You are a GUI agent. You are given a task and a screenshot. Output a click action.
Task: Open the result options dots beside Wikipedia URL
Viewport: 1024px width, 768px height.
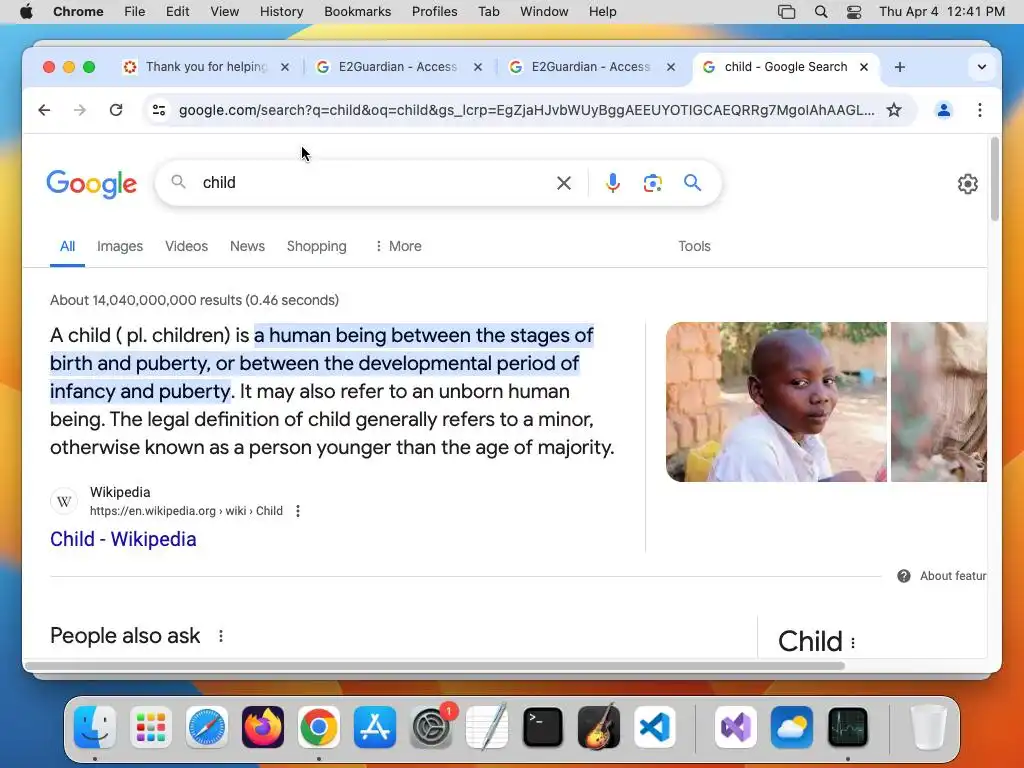tap(298, 511)
